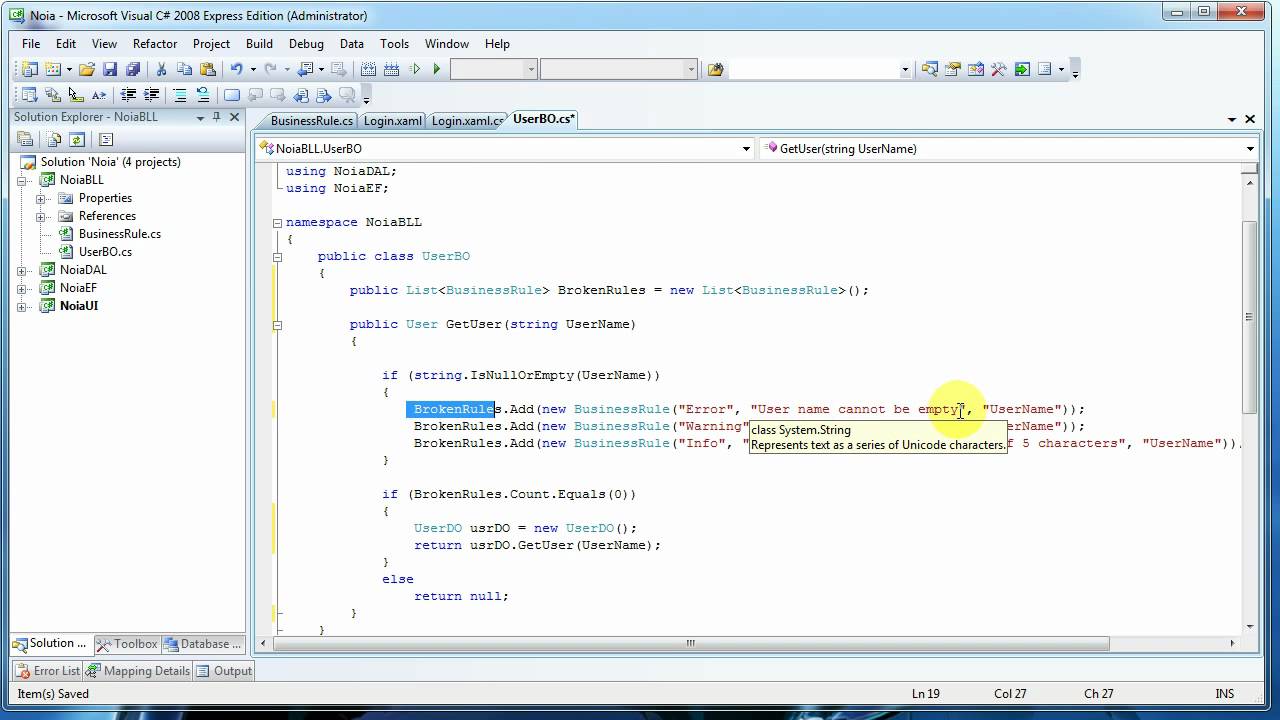Click the Find in Files icon
Viewport: 1280px width, 720px height.
tap(716, 69)
